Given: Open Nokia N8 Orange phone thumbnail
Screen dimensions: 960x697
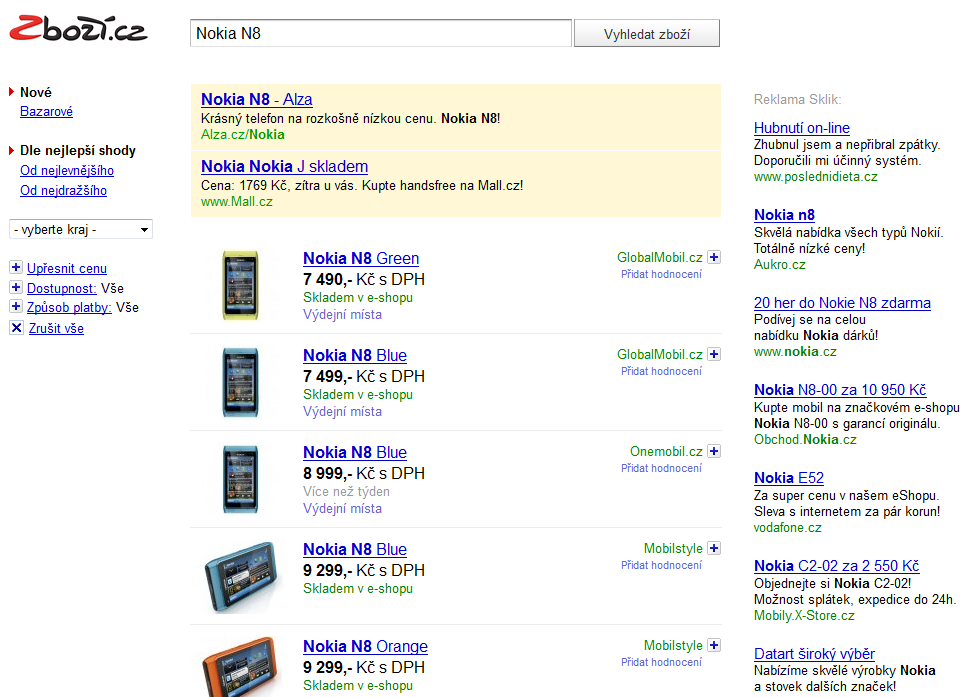Looking at the screenshot, I should (240, 666).
